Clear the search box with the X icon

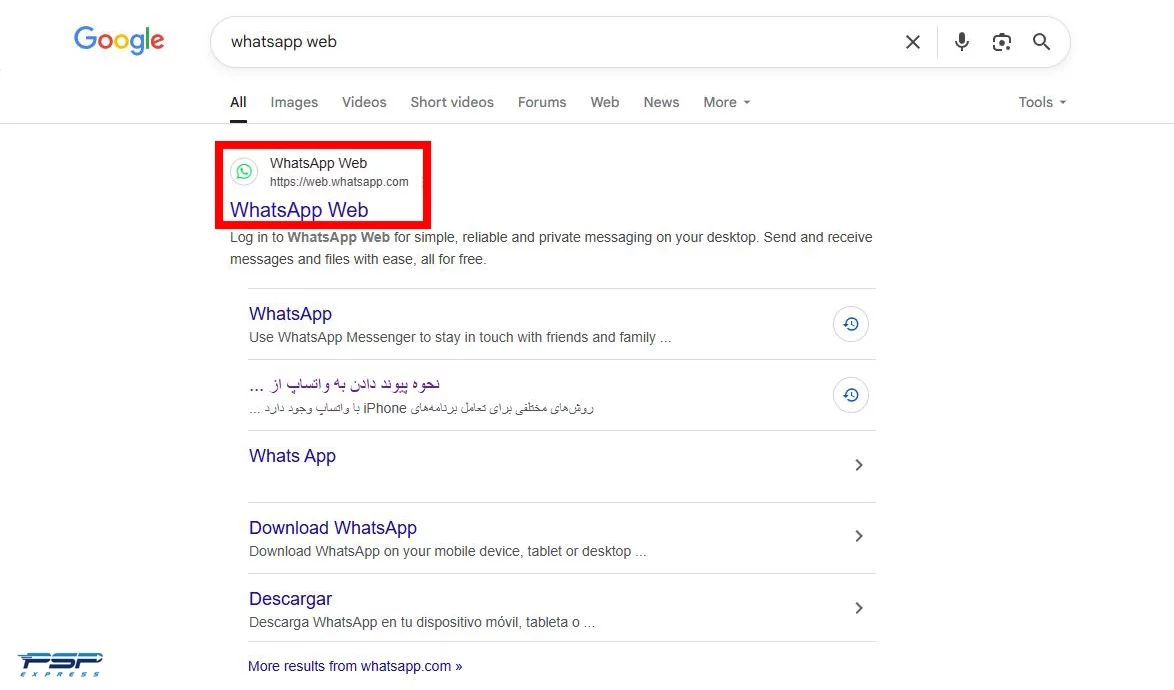pos(913,42)
